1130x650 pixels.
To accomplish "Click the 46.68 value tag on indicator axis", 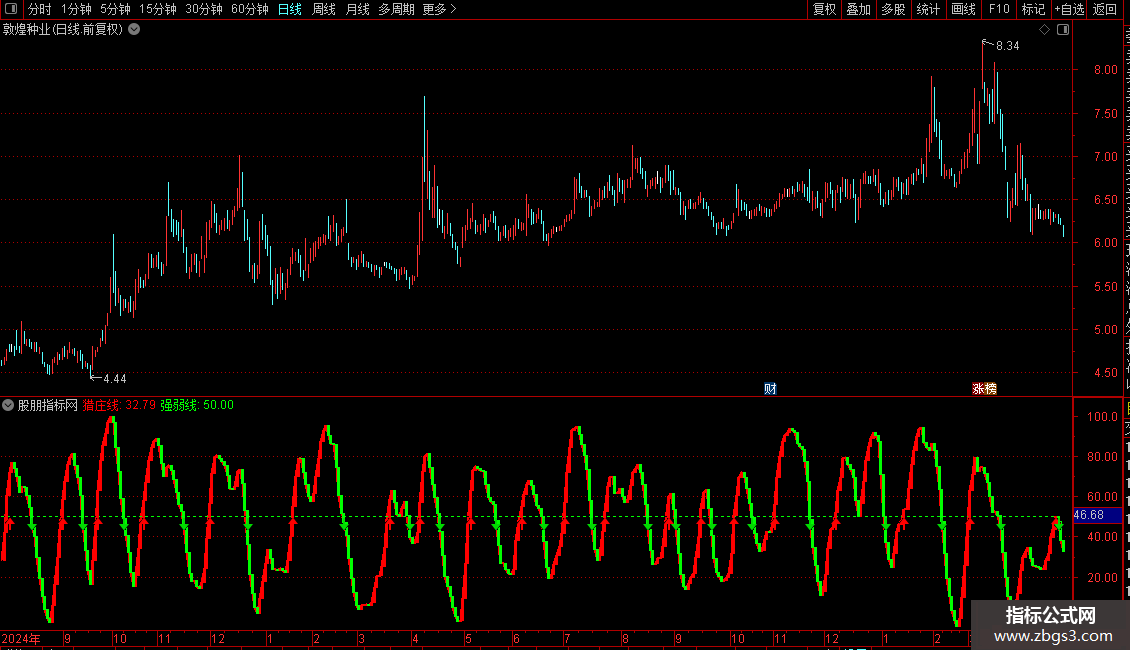I will tap(1097, 515).
